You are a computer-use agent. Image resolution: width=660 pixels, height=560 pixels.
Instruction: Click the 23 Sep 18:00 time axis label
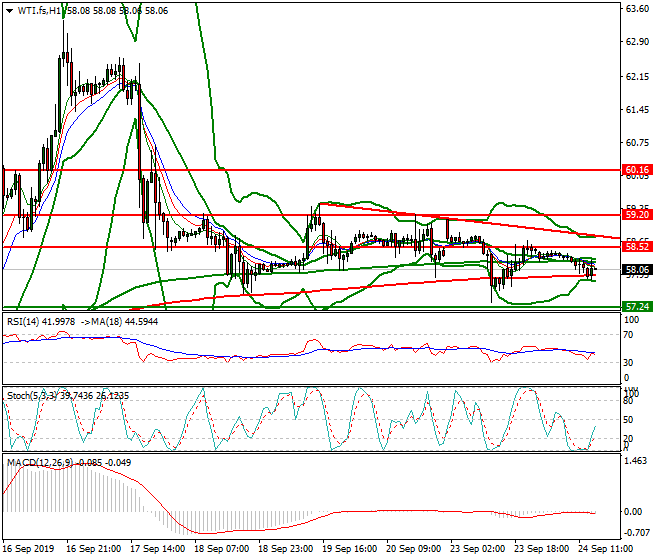(x=542, y=549)
